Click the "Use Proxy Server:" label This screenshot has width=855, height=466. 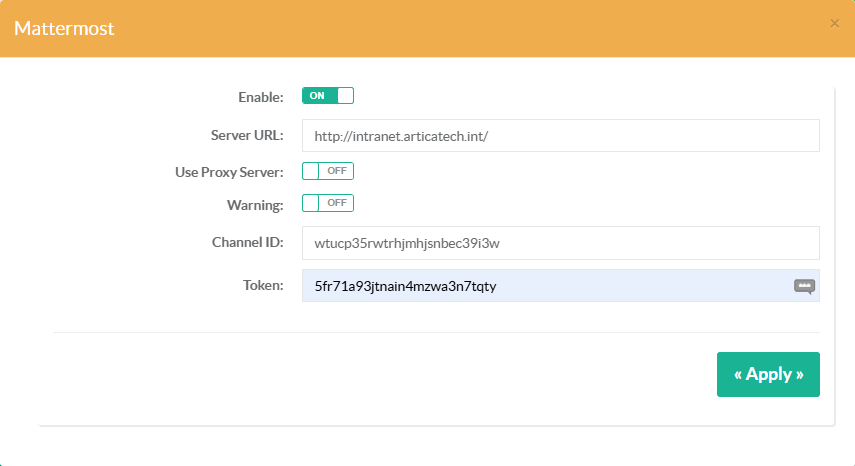(229, 172)
